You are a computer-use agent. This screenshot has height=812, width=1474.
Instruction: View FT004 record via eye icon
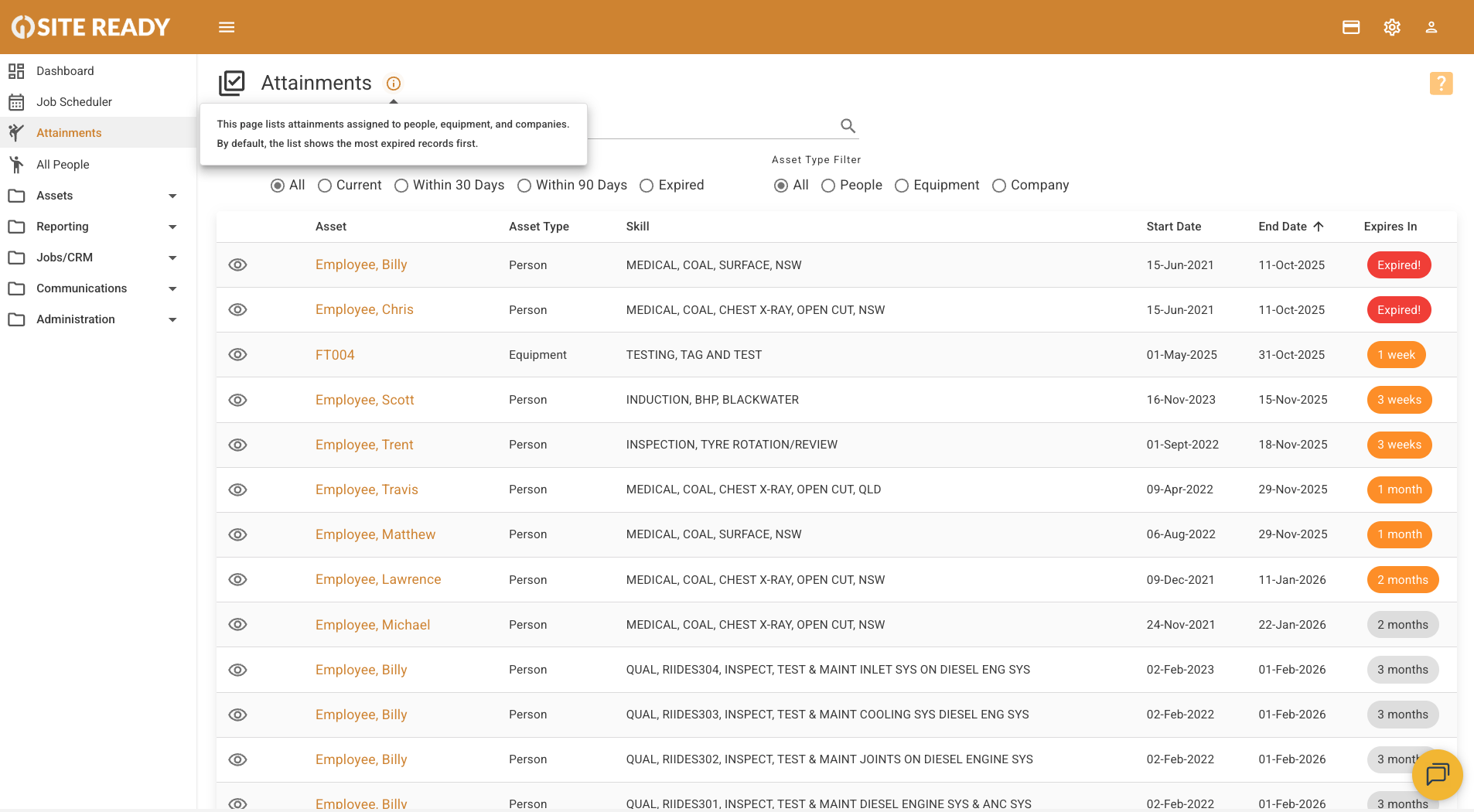pos(237,355)
